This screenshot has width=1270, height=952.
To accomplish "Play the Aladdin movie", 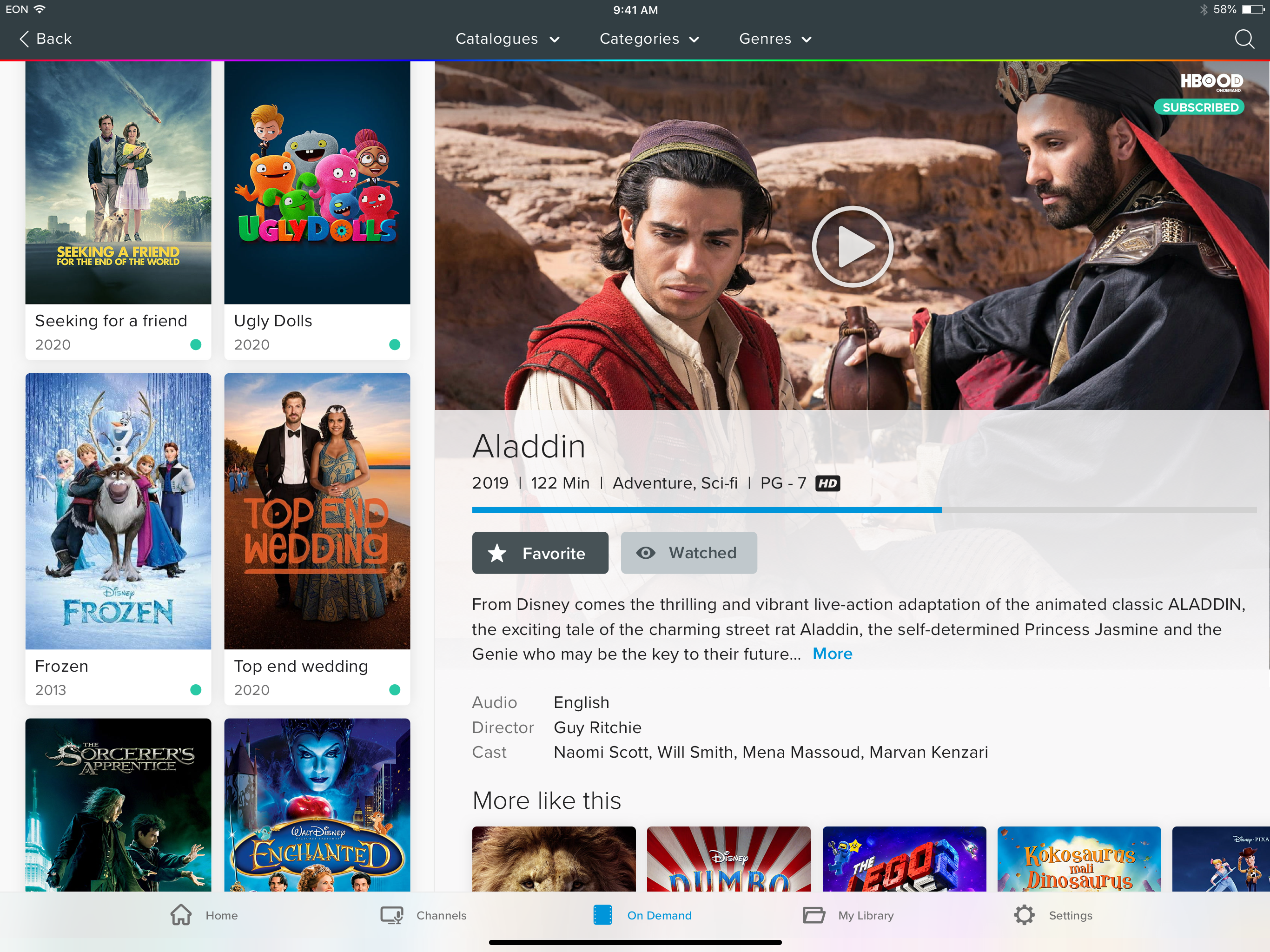I will (x=852, y=247).
